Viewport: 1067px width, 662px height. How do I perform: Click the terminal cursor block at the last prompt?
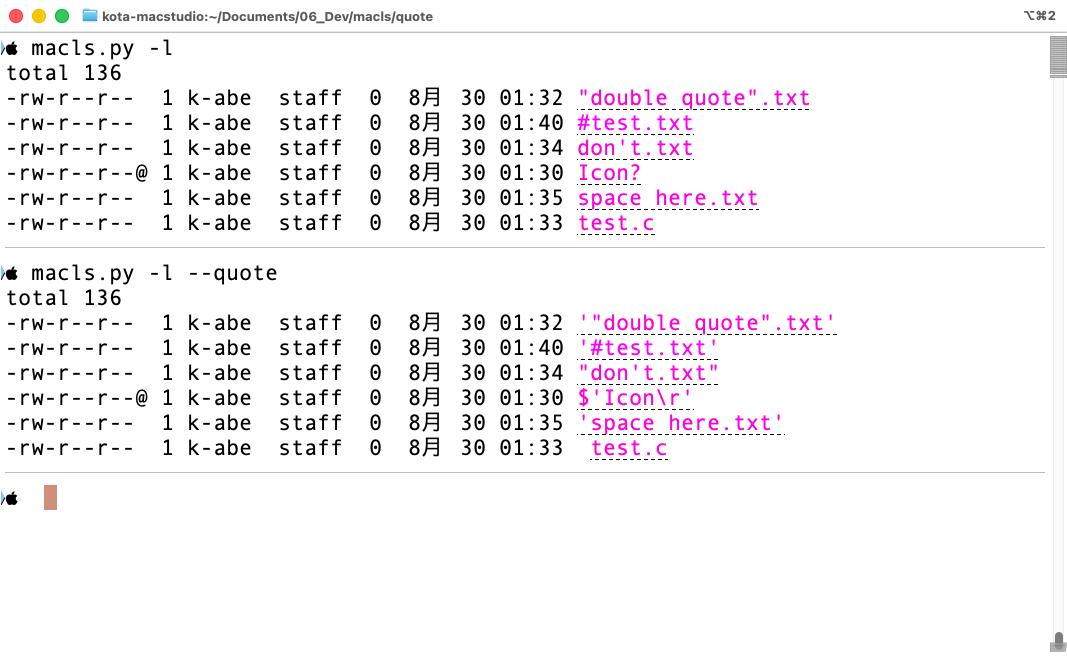coord(50,497)
